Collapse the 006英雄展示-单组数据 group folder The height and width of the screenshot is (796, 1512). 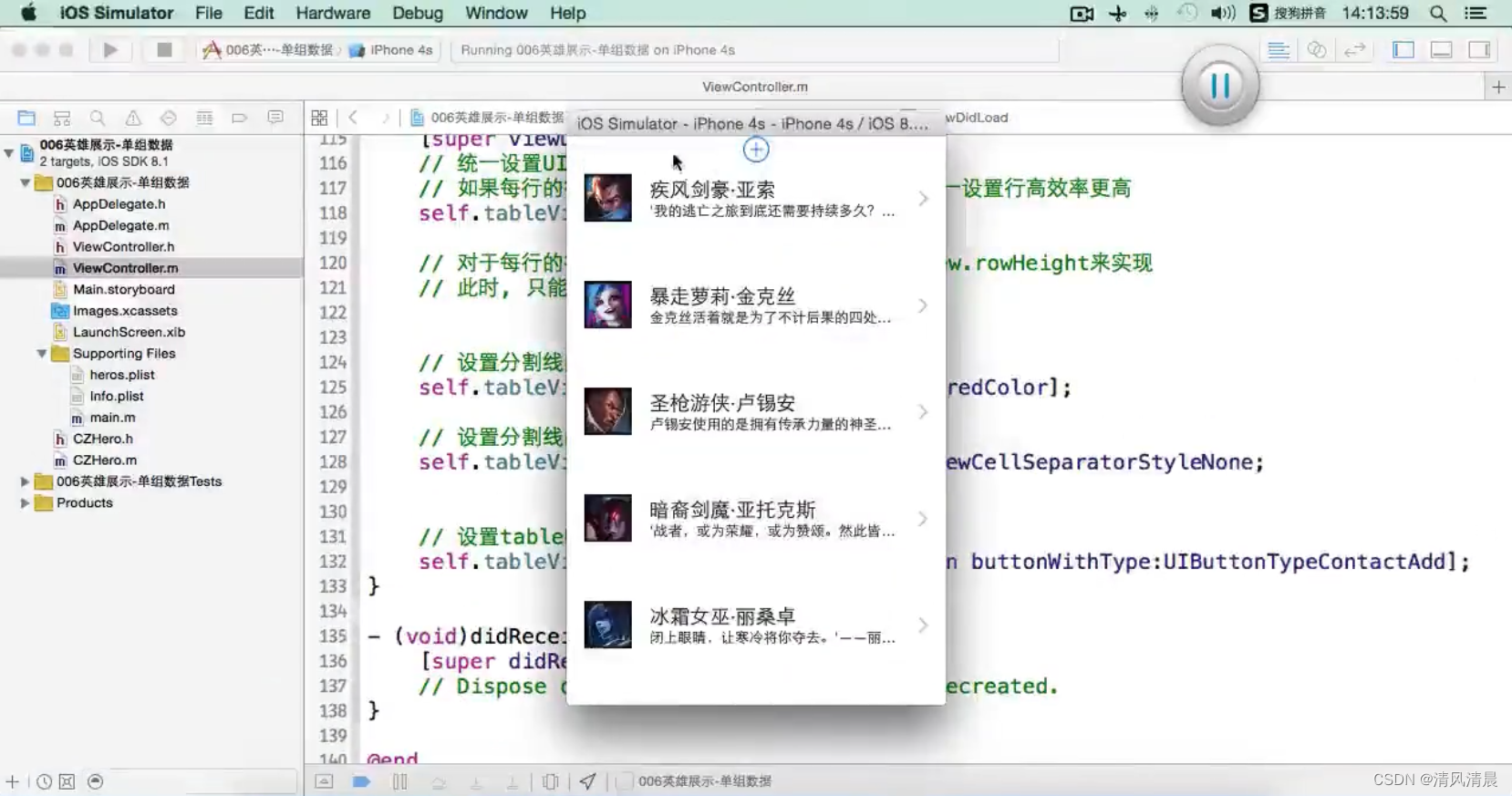pos(26,182)
